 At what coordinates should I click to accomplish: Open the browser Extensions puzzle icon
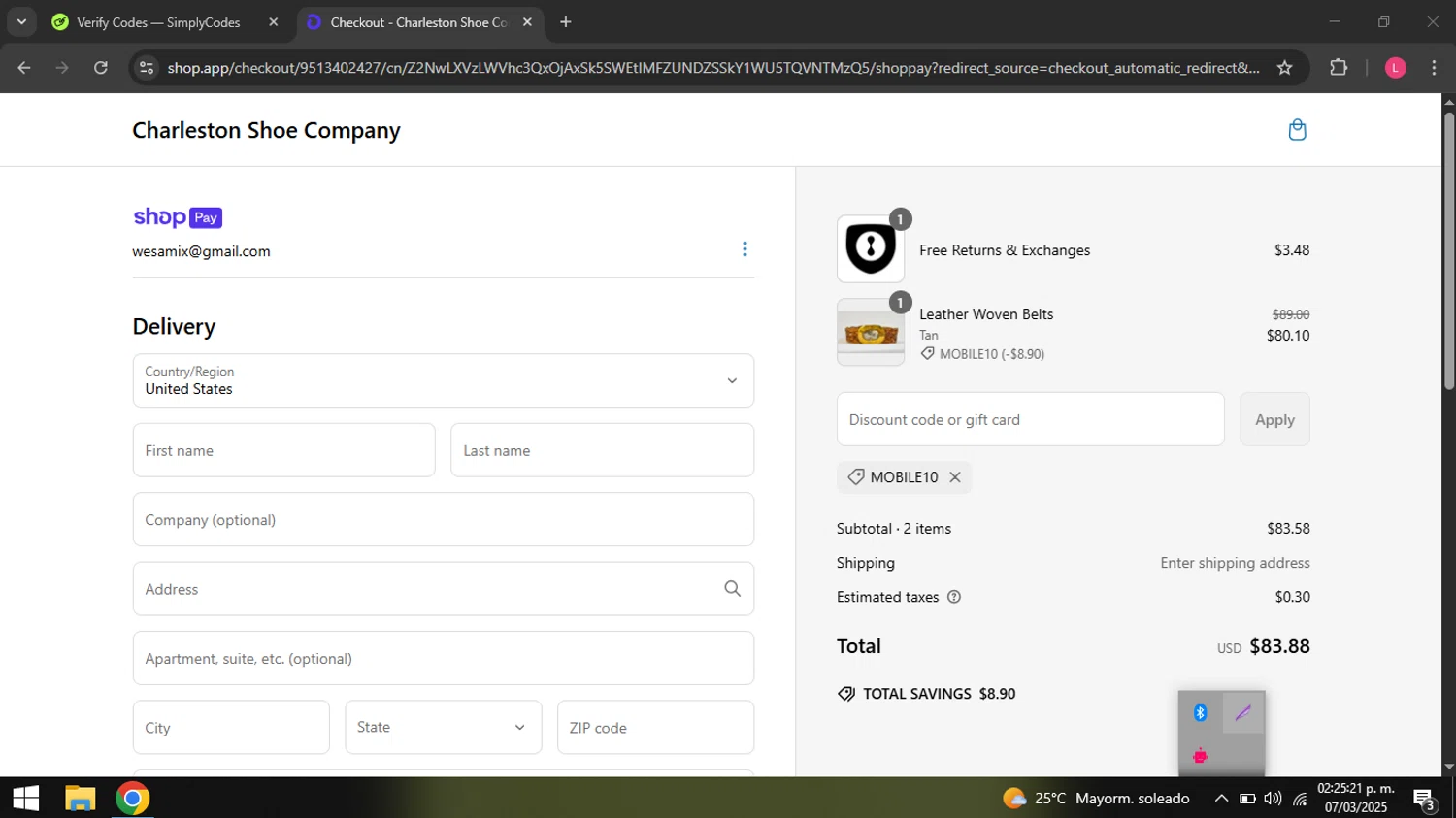(x=1339, y=68)
